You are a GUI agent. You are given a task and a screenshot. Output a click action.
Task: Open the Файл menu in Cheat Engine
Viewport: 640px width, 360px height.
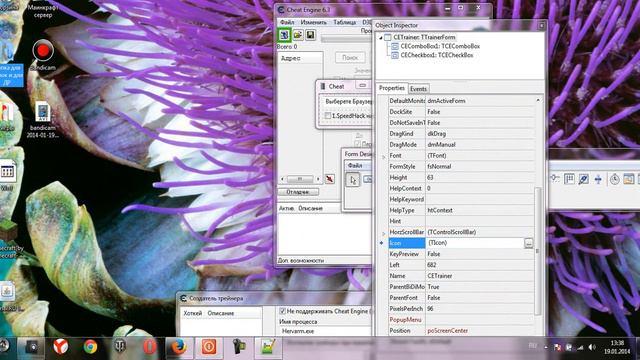(x=287, y=22)
